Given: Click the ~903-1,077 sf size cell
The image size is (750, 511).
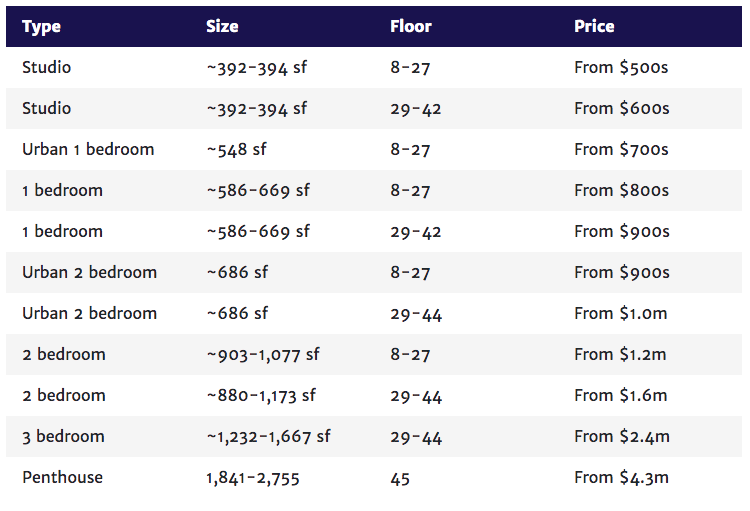Looking at the screenshot, I should [x=263, y=355].
